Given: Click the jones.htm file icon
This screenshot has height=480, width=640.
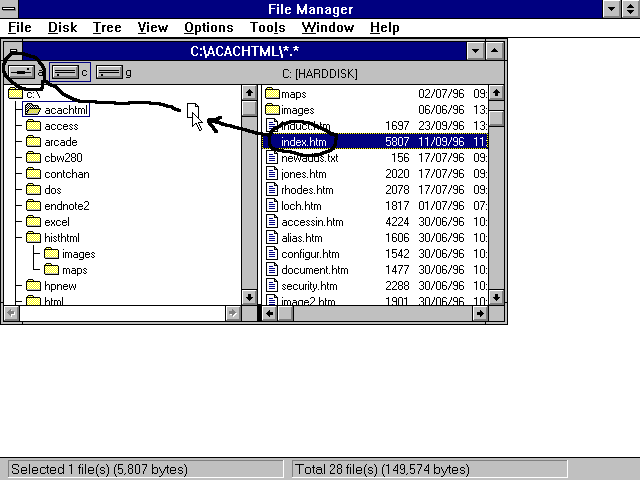Looking at the screenshot, I should pyautogui.click(x=271, y=174).
